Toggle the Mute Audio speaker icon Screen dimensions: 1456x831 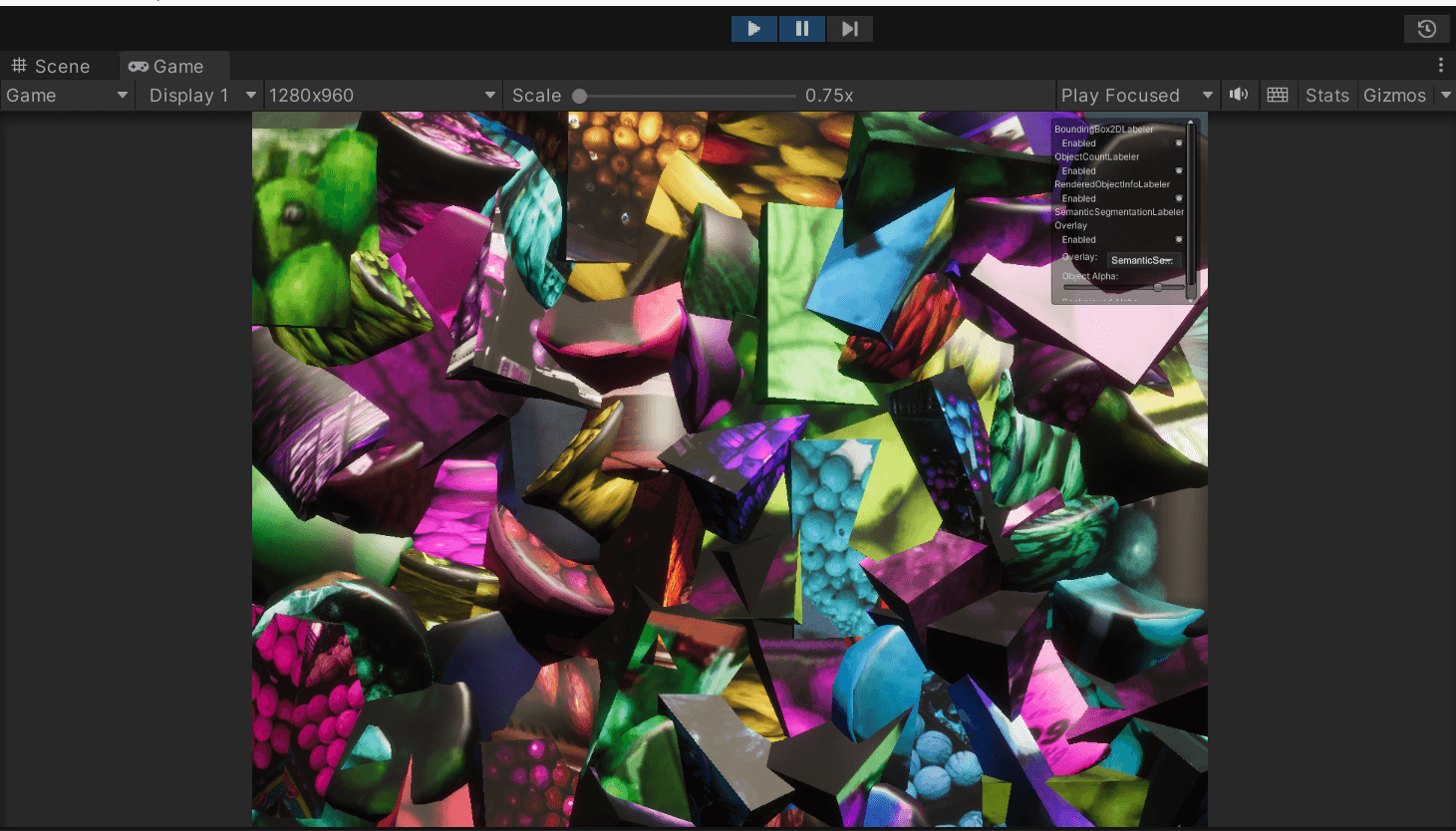click(1239, 95)
